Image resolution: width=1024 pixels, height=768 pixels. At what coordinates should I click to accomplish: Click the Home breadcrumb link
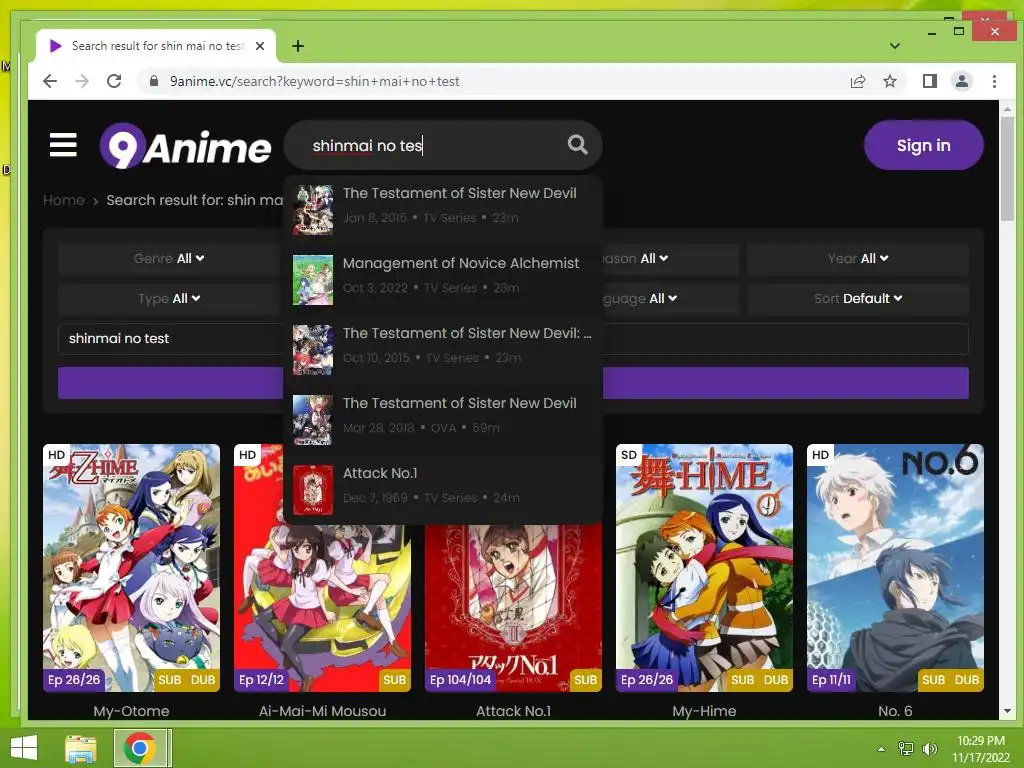(63, 200)
